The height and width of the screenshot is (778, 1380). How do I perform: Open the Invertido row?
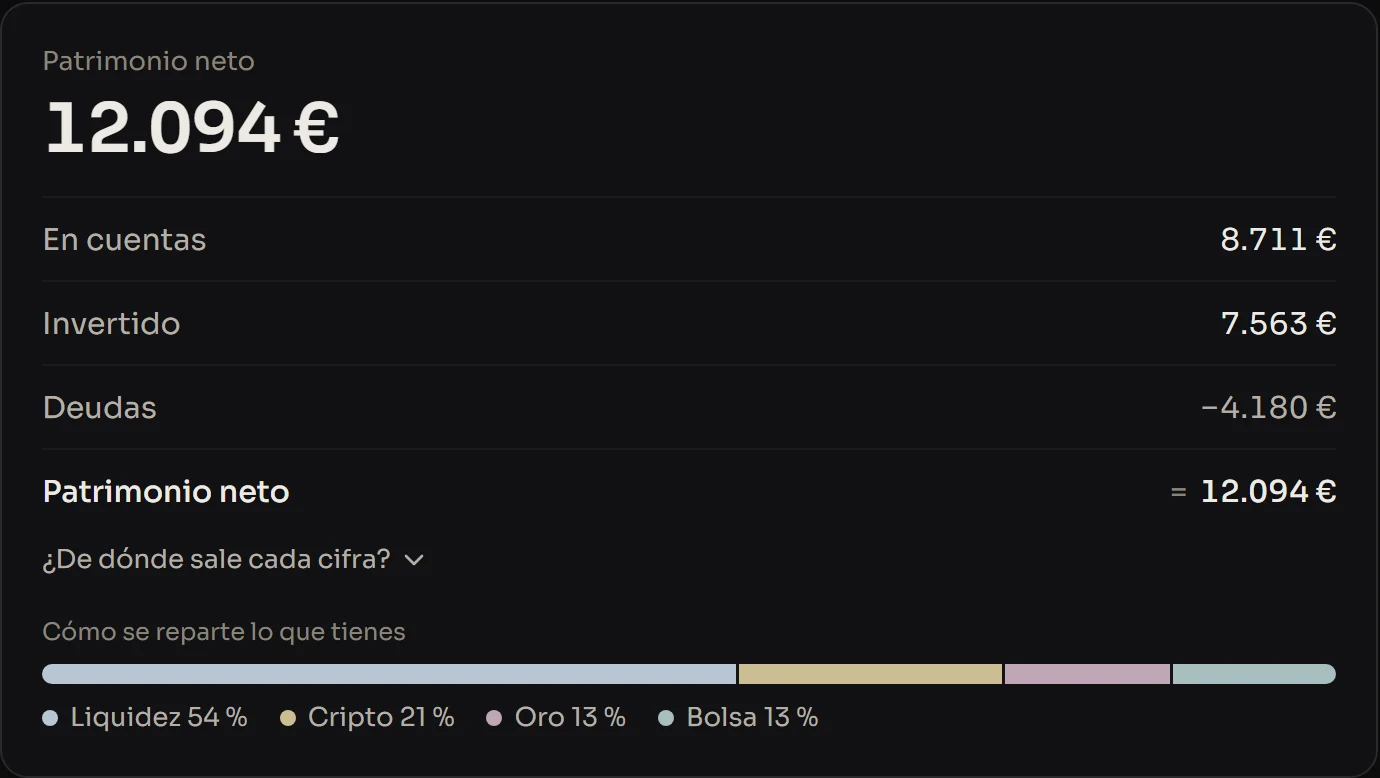(x=689, y=324)
